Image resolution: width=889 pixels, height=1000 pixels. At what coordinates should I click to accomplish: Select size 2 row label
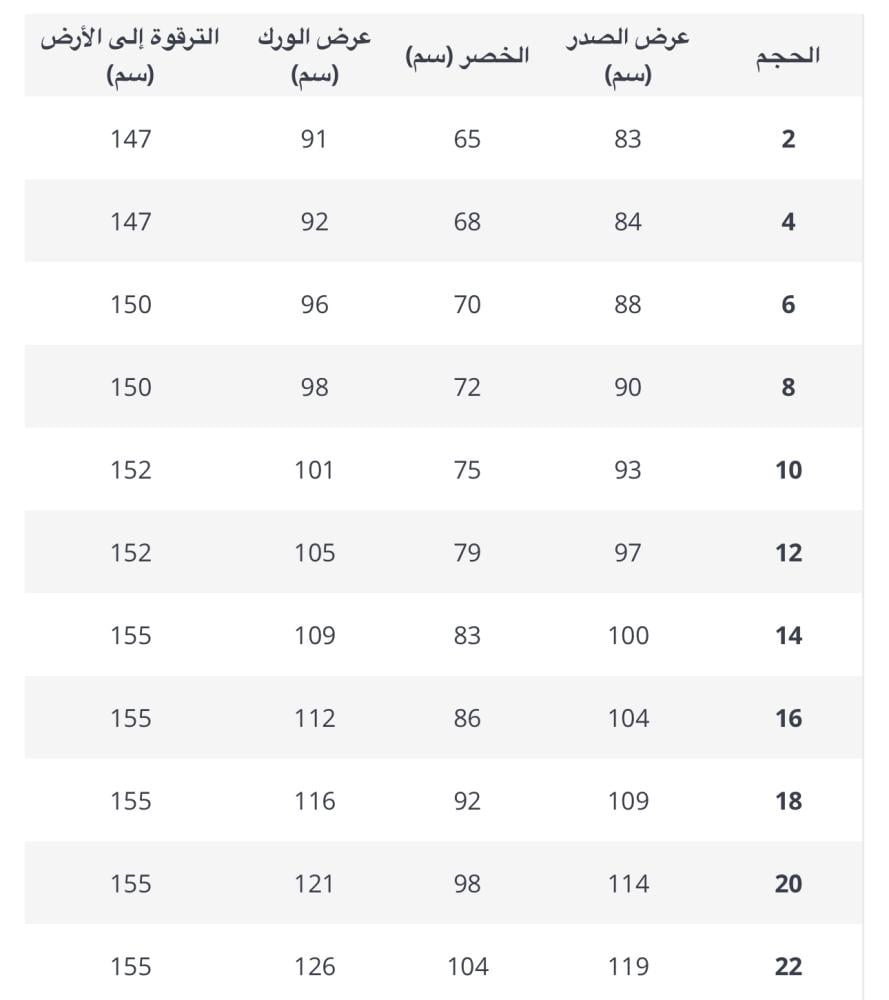click(x=788, y=139)
